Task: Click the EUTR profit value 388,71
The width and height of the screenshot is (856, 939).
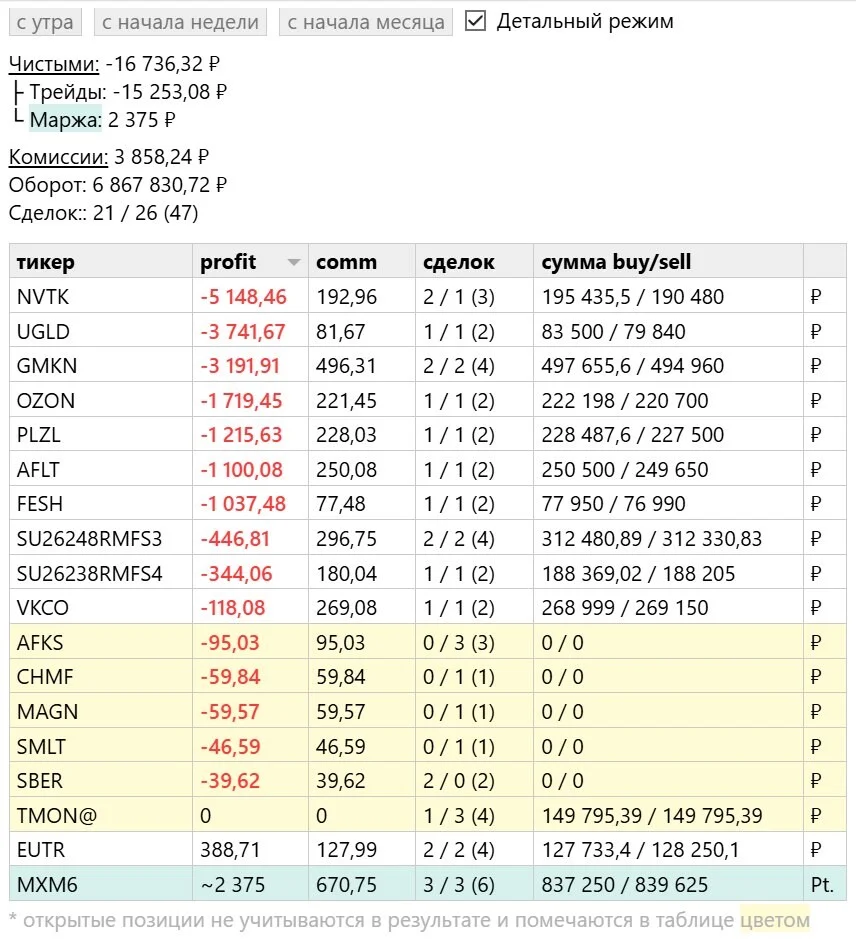Action: [x=230, y=849]
